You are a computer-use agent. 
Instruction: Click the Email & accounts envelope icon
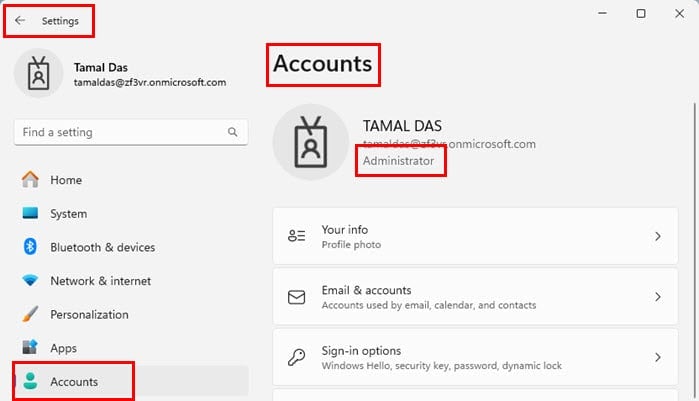[296, 297]
